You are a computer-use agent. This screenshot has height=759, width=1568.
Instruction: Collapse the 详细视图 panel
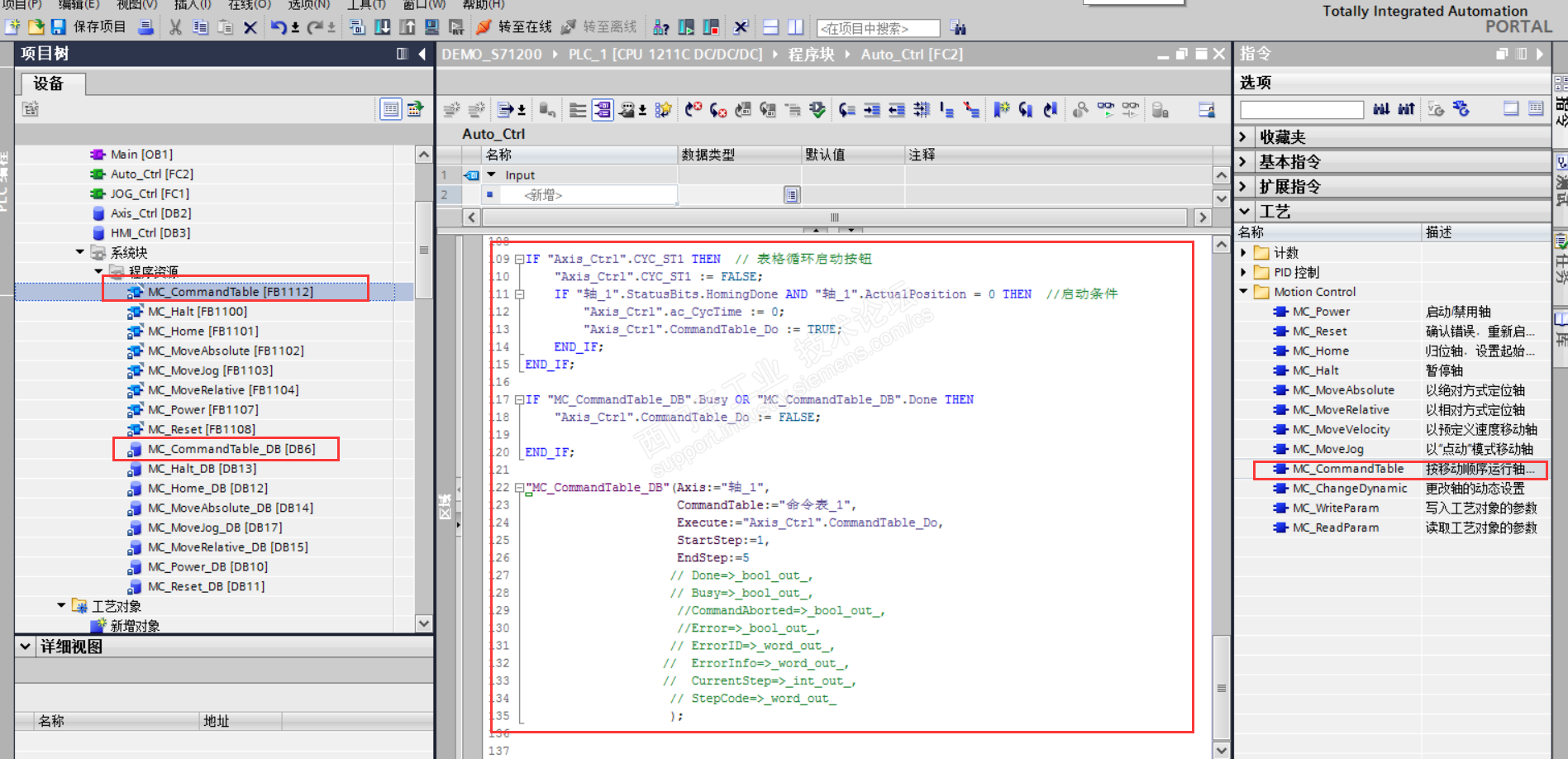25,647
